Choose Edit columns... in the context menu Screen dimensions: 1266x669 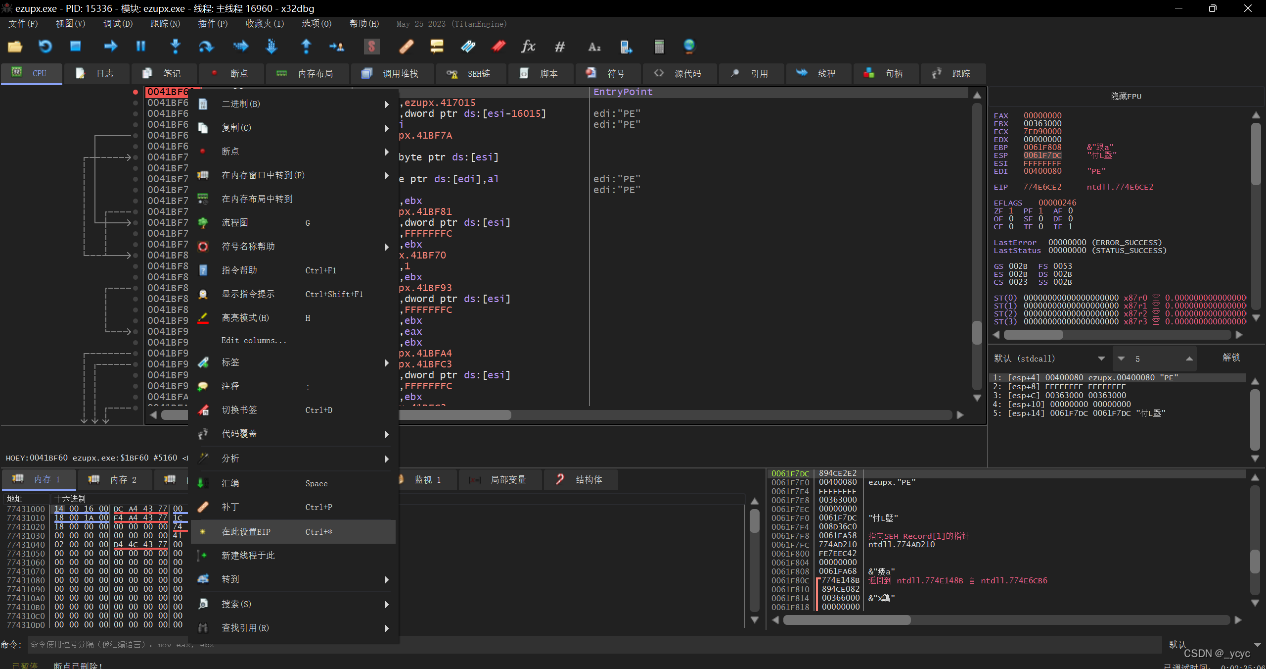[x=253, y=340]
